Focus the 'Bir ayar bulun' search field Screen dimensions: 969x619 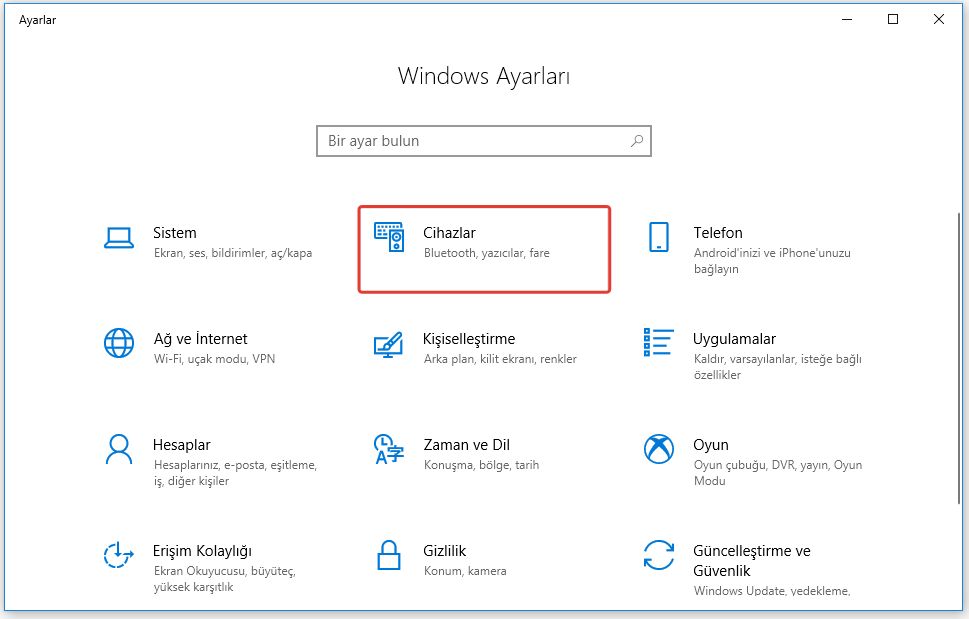[x=470, y=141]
